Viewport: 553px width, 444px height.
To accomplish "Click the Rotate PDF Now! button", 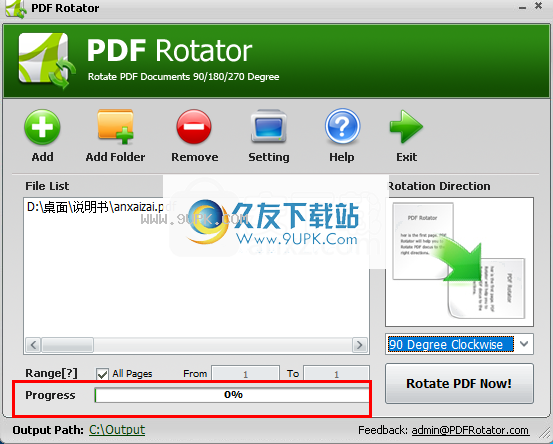I will click(x=459, y=383).
